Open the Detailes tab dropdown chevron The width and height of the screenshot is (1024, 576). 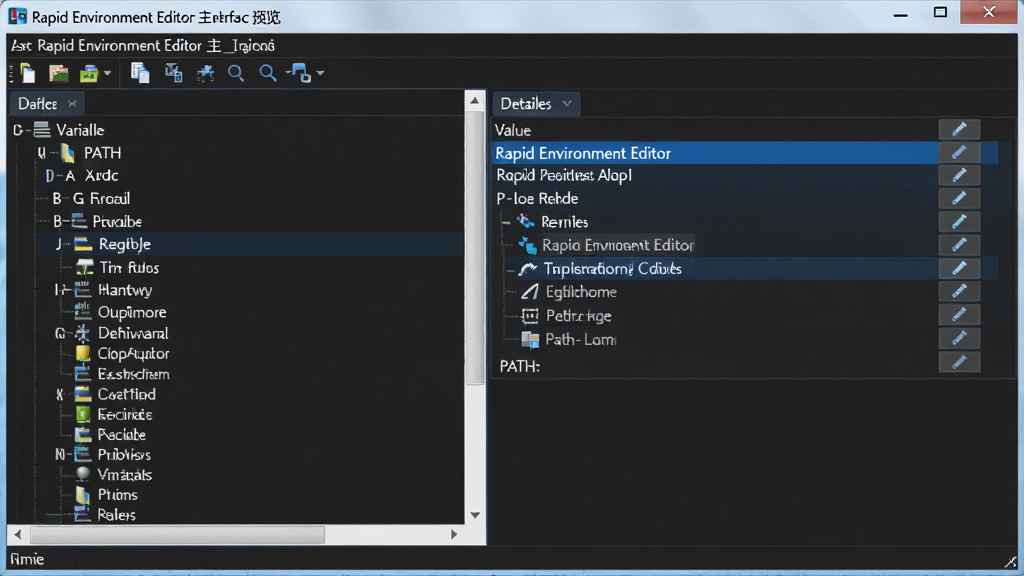coord(567,103)
